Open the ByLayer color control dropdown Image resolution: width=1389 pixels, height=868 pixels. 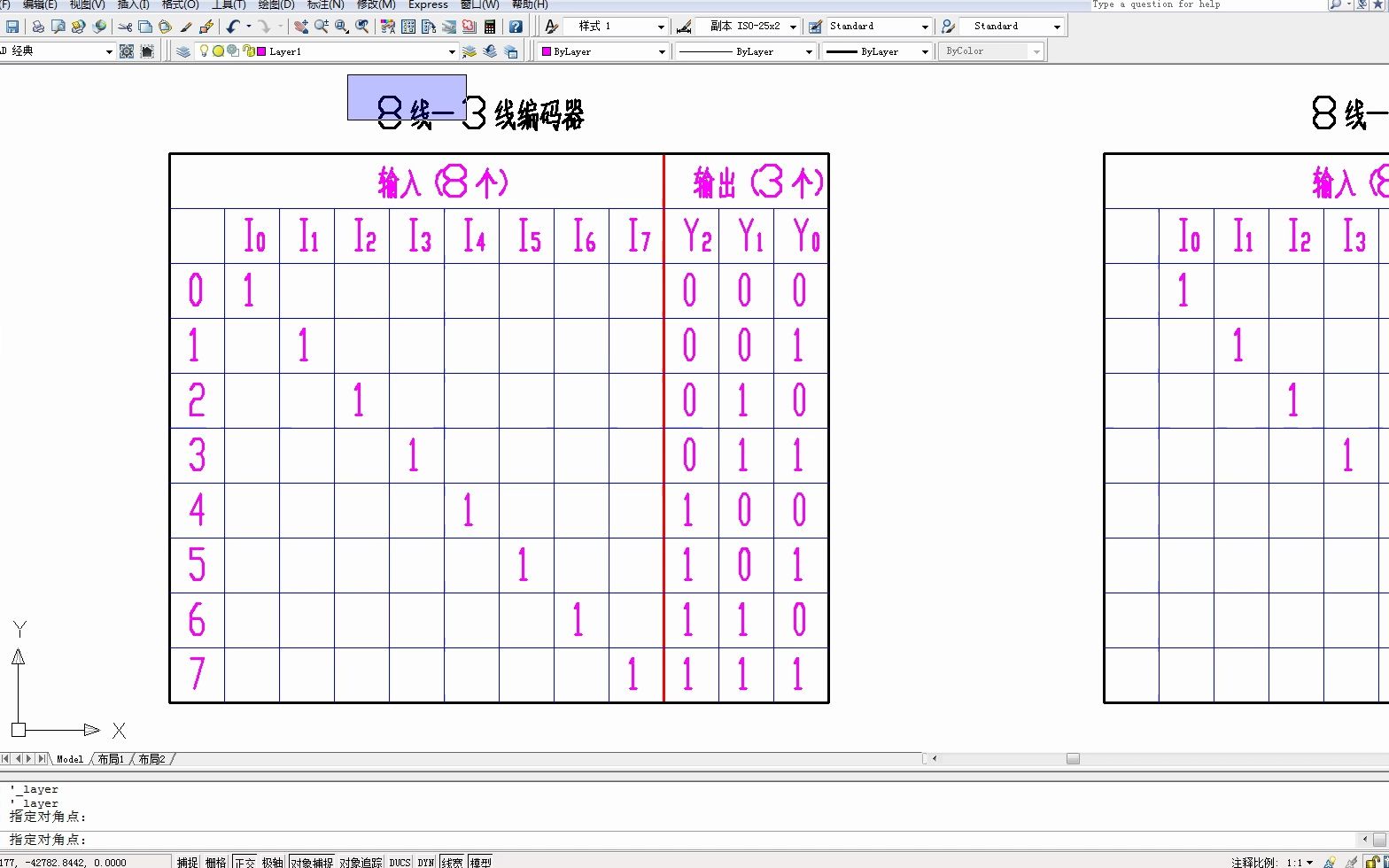662,51
